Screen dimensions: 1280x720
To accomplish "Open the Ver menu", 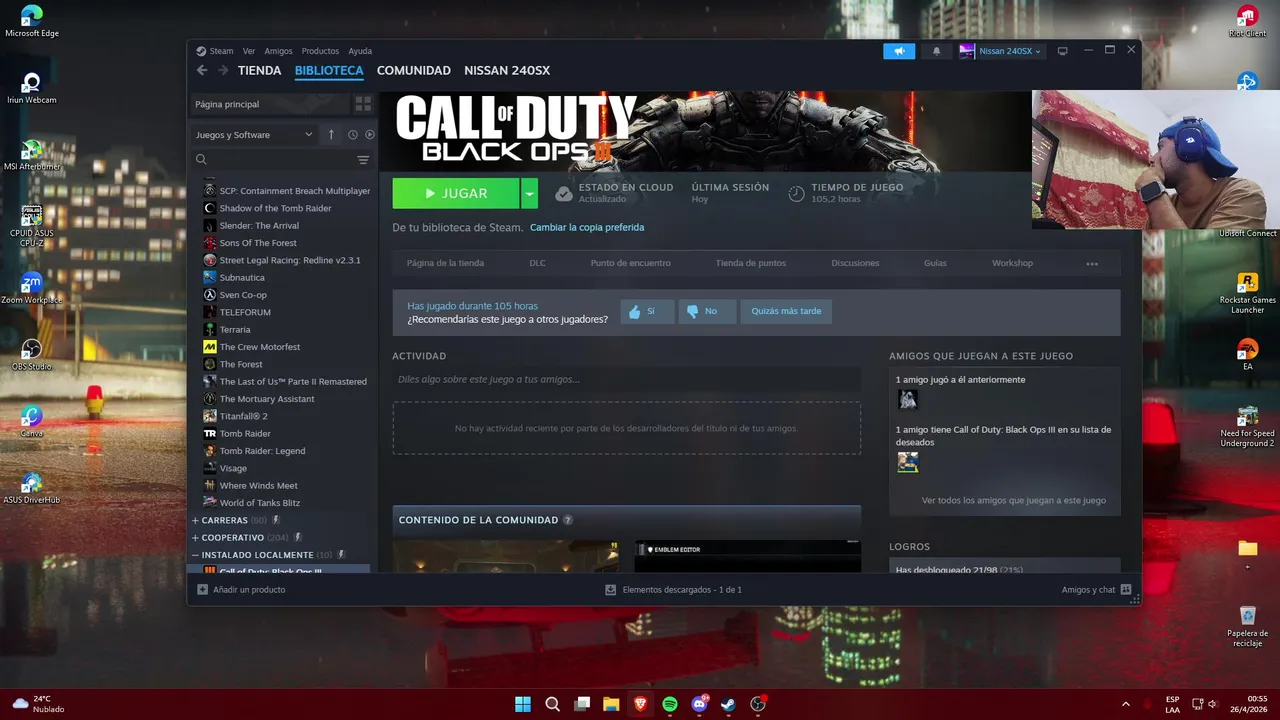I will [249, 51].
